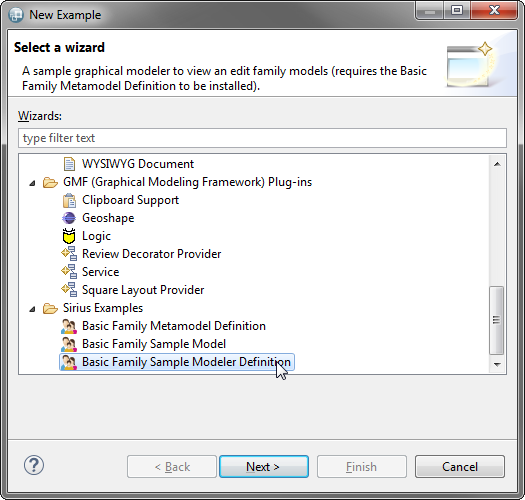Screen dimensions: 525x500
Task: Click the Review Decorator Provider icon
Action: pos(69,254)
